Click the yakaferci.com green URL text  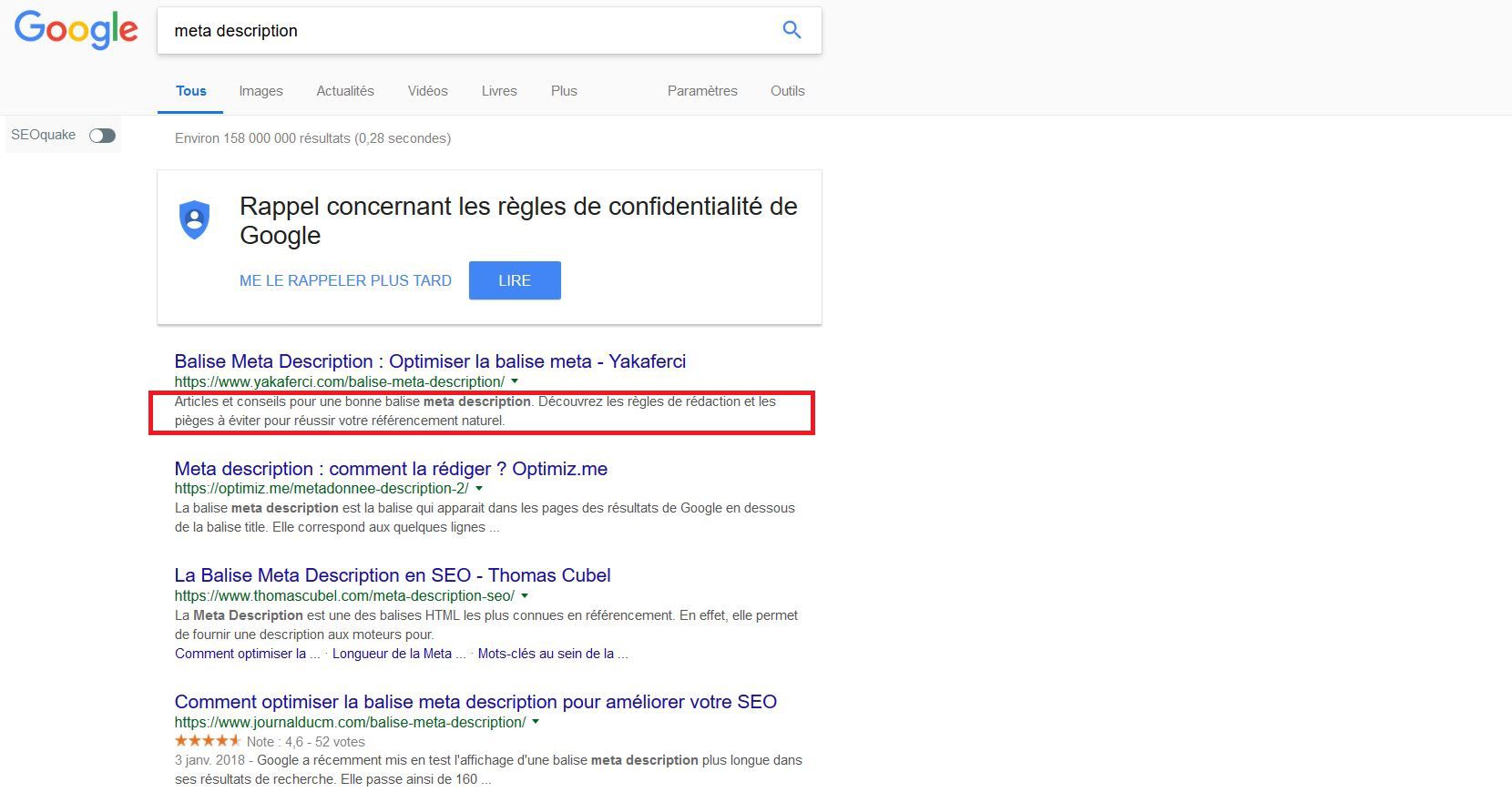(x=340, y=381)
